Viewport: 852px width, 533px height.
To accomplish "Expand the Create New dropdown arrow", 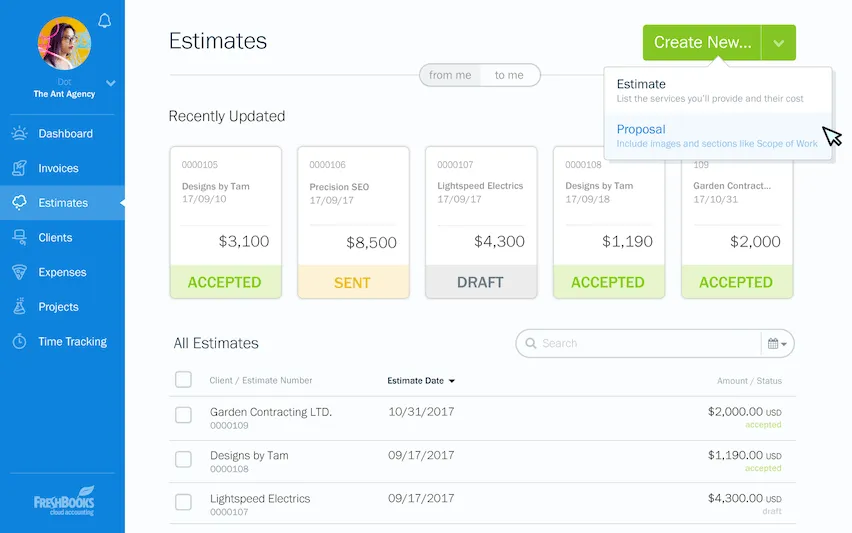I will (x=779, y=43).
